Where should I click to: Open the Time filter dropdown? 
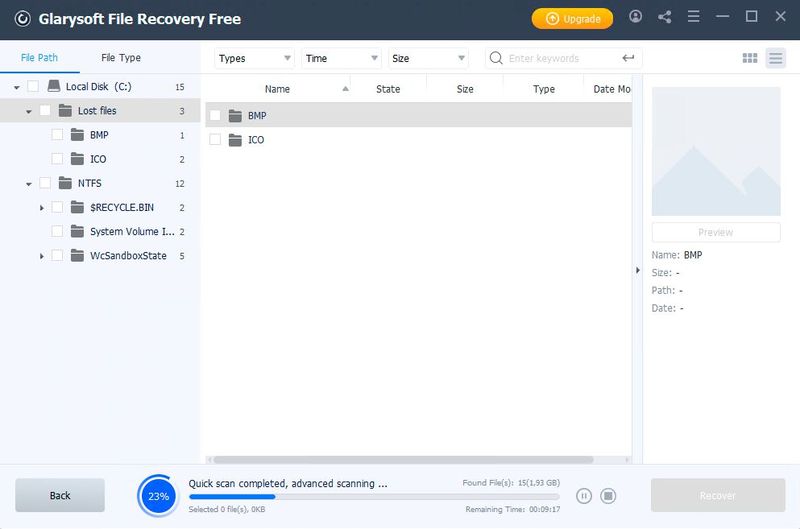coord(341,58)
